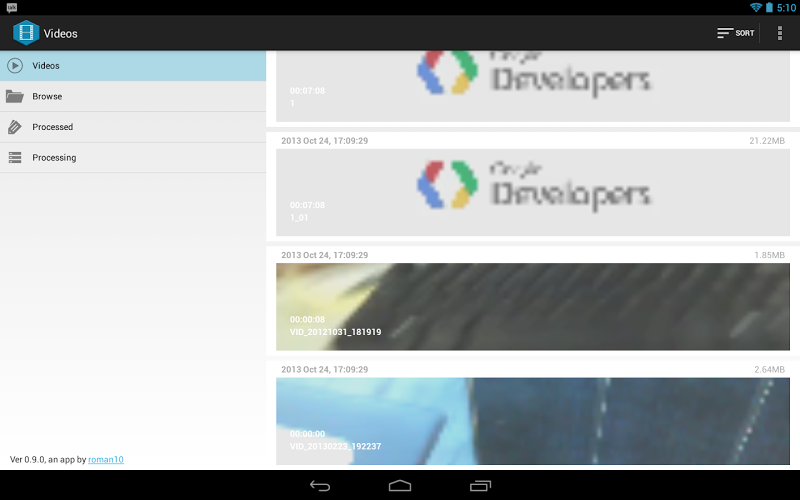Image resolution: width=800 pixels, height=500 pixels.
Task: Click the 2.64MB file size label
Action: pos(769,369)
